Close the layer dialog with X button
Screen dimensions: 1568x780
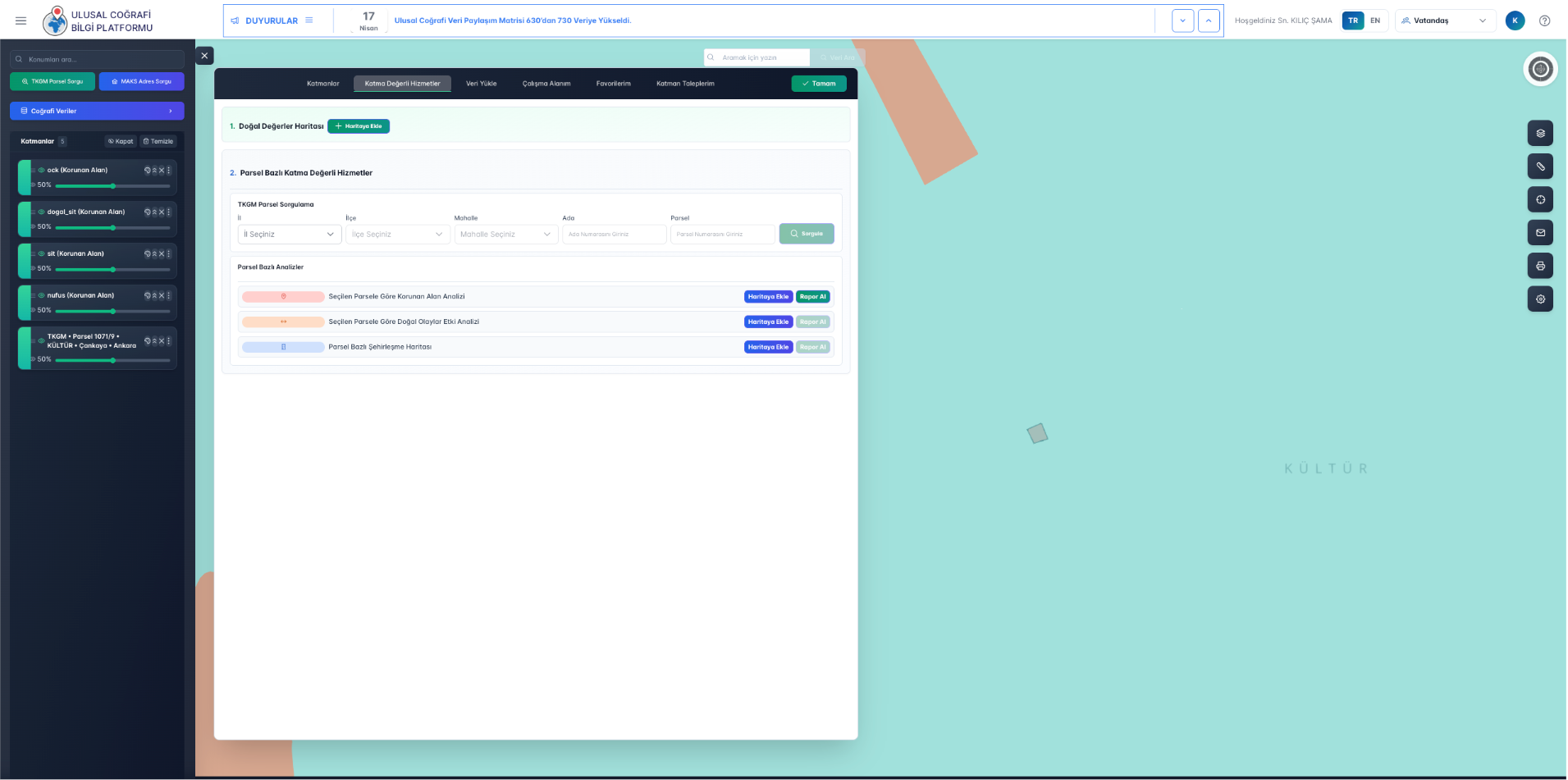(204, 56)
